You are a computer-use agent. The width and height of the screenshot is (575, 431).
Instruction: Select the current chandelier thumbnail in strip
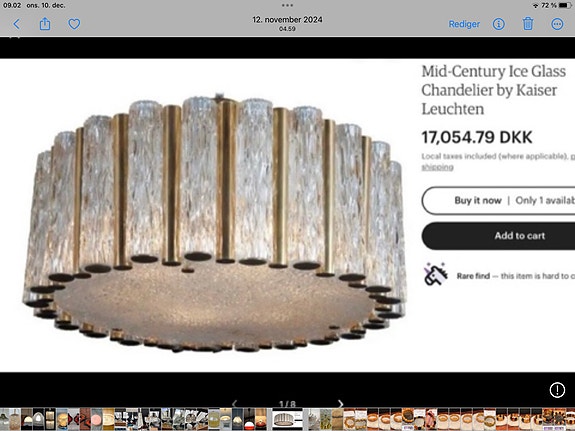point(287,419)
